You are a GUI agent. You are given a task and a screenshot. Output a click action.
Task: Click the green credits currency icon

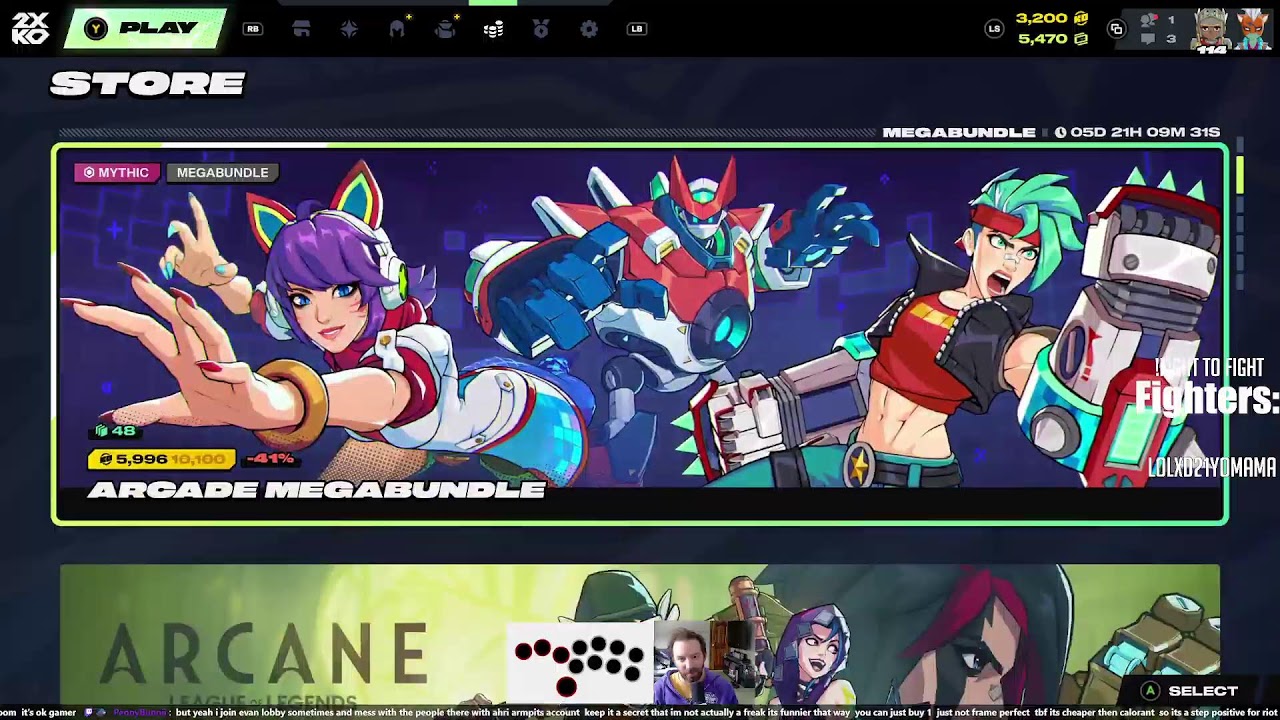[x=1080, y=39]
